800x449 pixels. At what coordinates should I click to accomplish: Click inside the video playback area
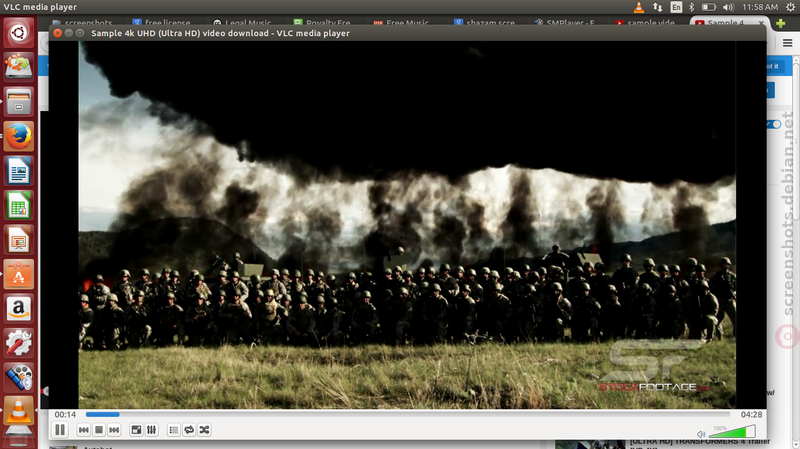coord(407,224)
